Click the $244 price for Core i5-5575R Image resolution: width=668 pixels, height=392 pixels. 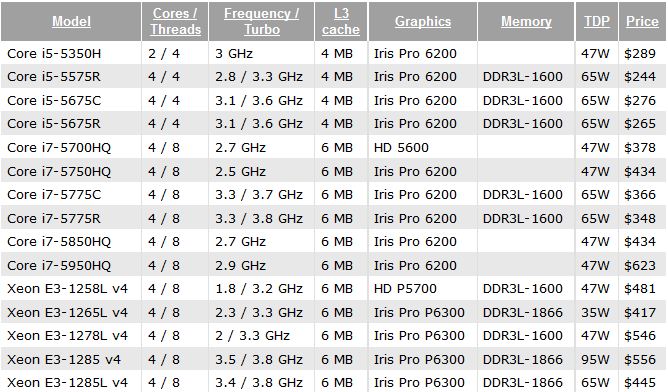pyautogui.click(x=639, y=77)
